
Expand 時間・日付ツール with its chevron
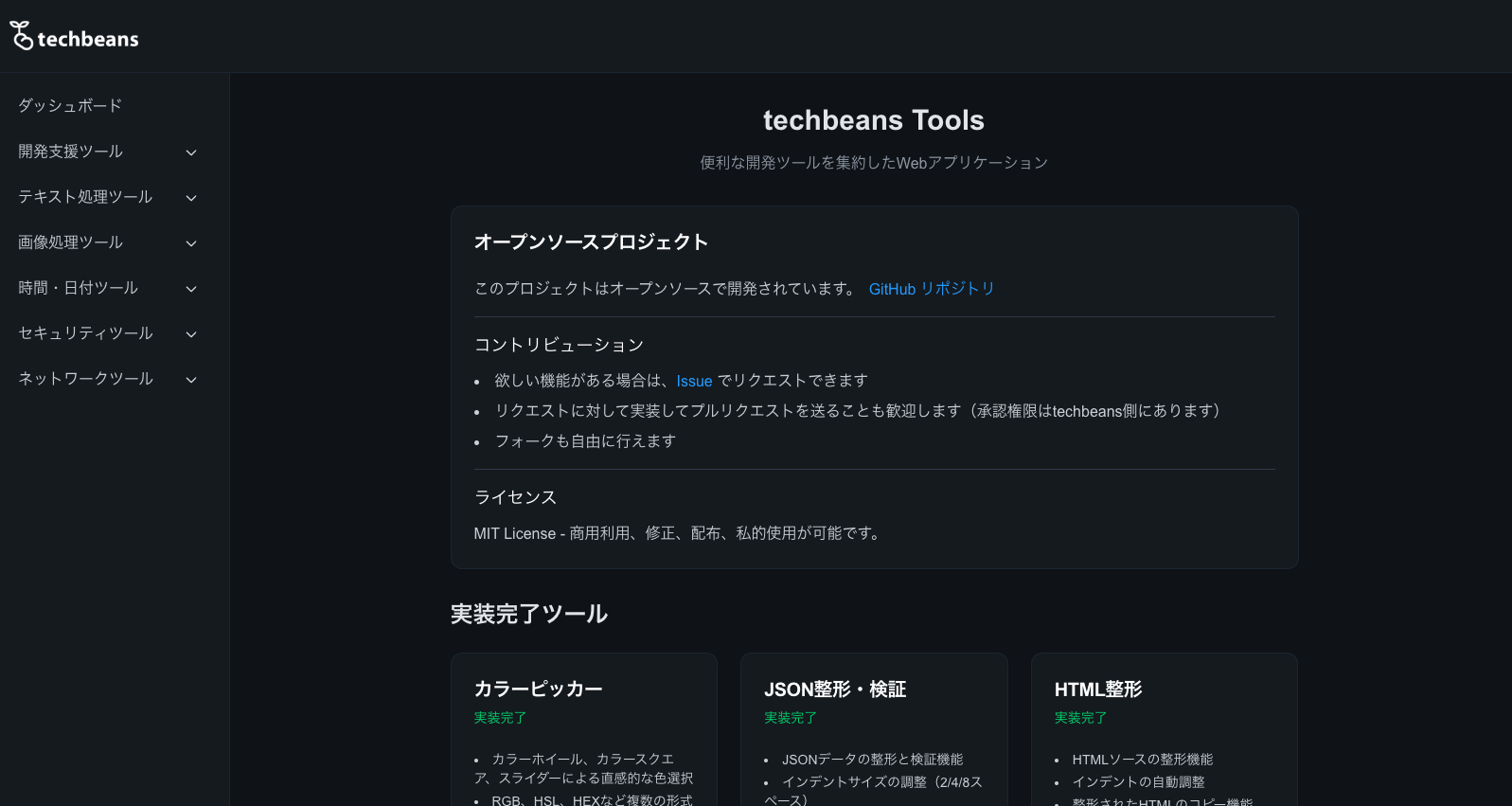point(191,289)
